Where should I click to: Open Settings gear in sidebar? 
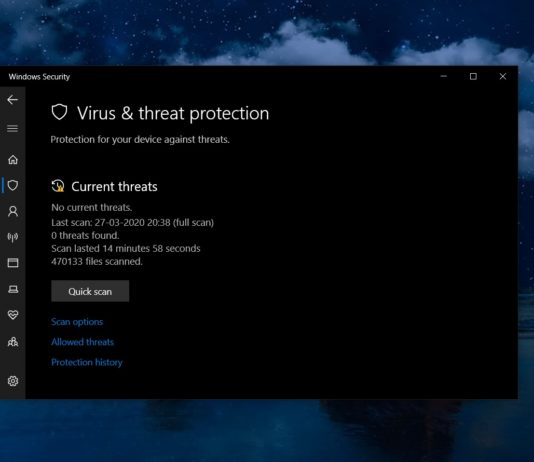pos(13,381)
